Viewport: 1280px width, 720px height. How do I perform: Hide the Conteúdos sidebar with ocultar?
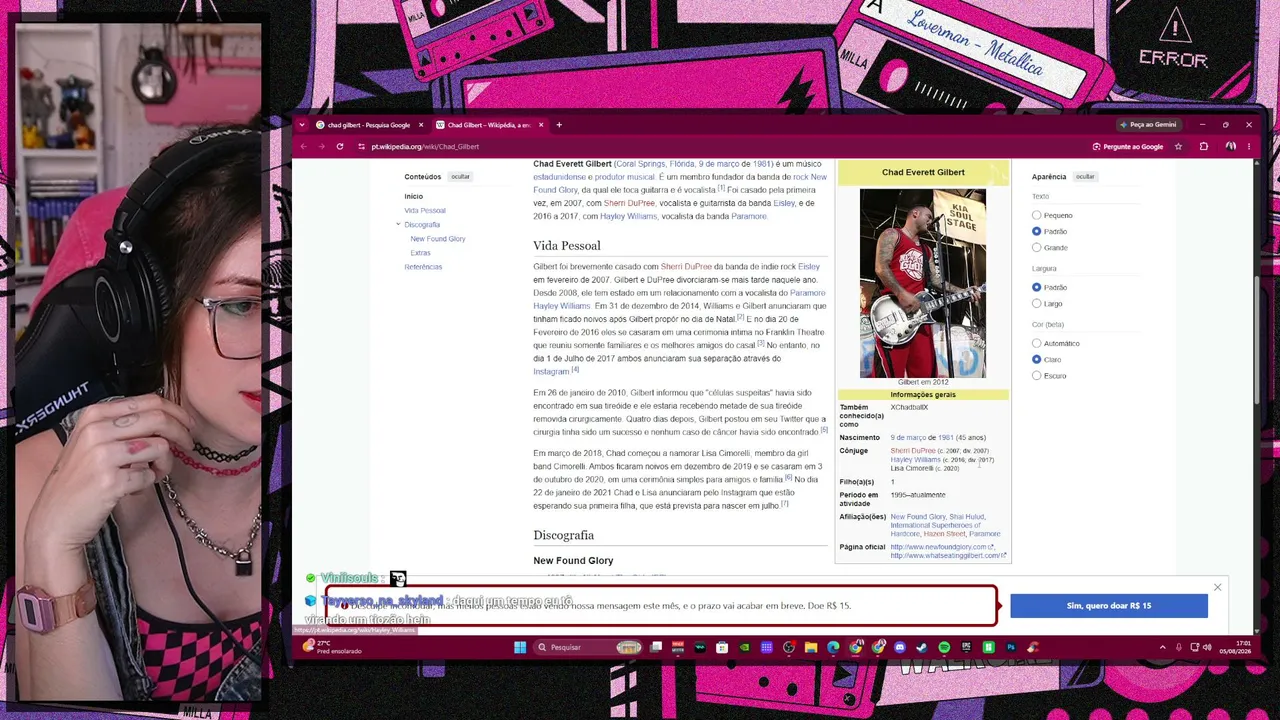pyautogui.click(x=460, y=177)
